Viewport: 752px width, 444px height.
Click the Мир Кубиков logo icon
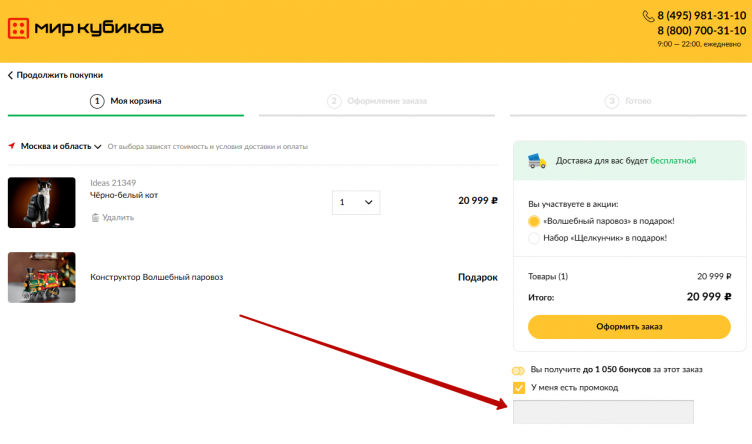tap(19, 29)
